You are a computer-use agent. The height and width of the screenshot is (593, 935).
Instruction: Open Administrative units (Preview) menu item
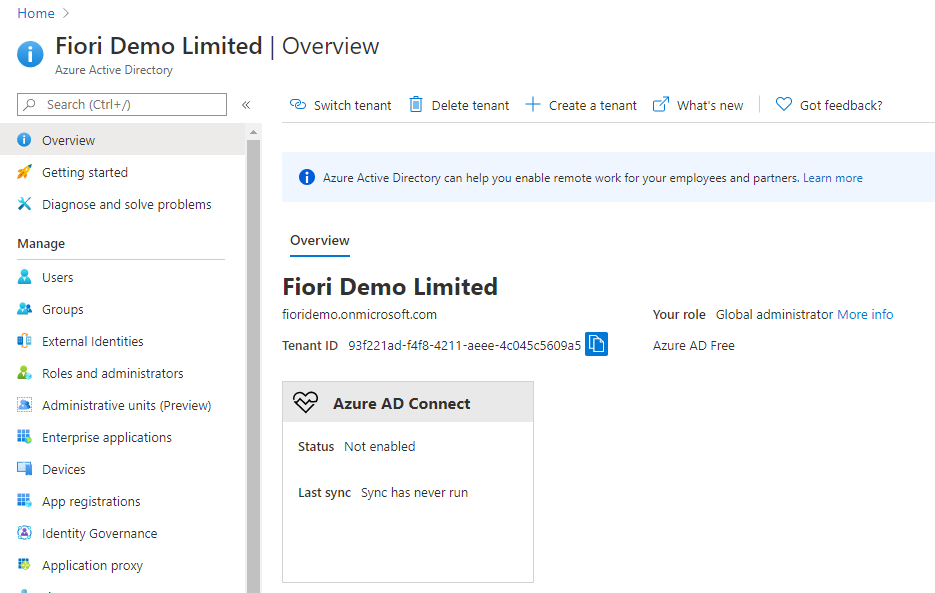(x=122, y=405)
